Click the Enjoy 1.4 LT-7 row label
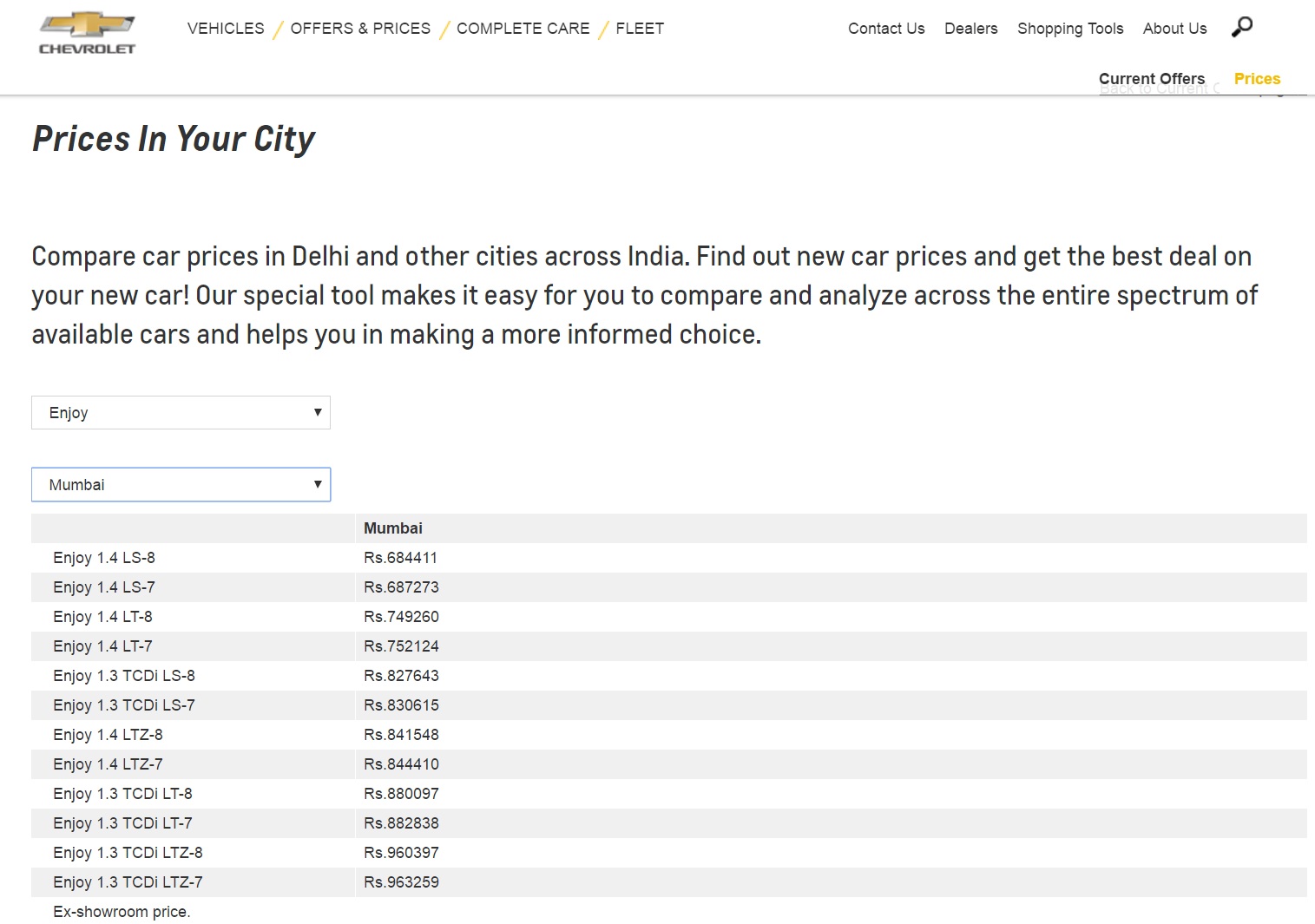The height and width of the screenshot is (924, 1315). 102,646
